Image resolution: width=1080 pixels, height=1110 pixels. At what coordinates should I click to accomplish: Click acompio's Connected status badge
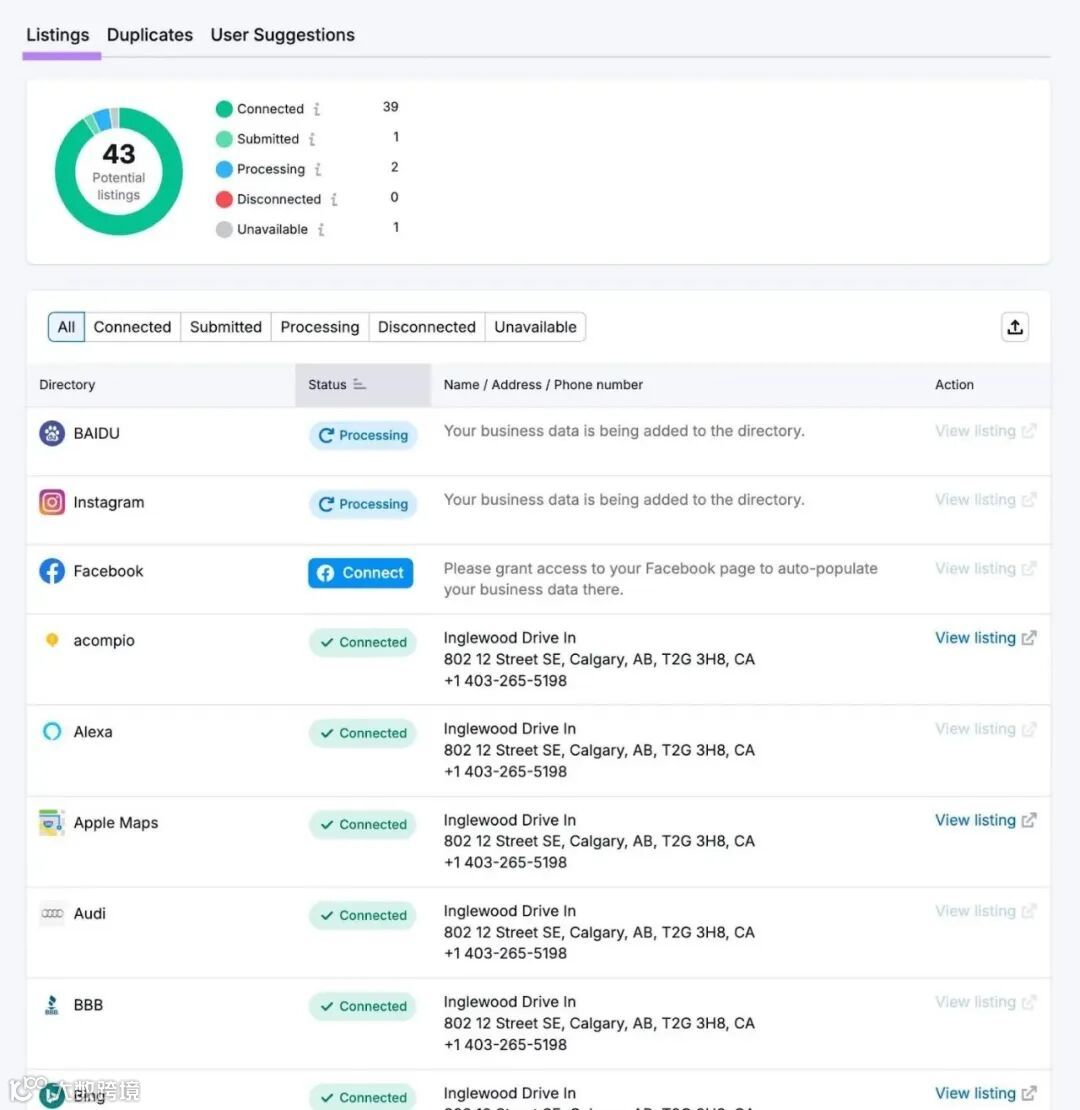pyautogui.click(x=363, y=642)
